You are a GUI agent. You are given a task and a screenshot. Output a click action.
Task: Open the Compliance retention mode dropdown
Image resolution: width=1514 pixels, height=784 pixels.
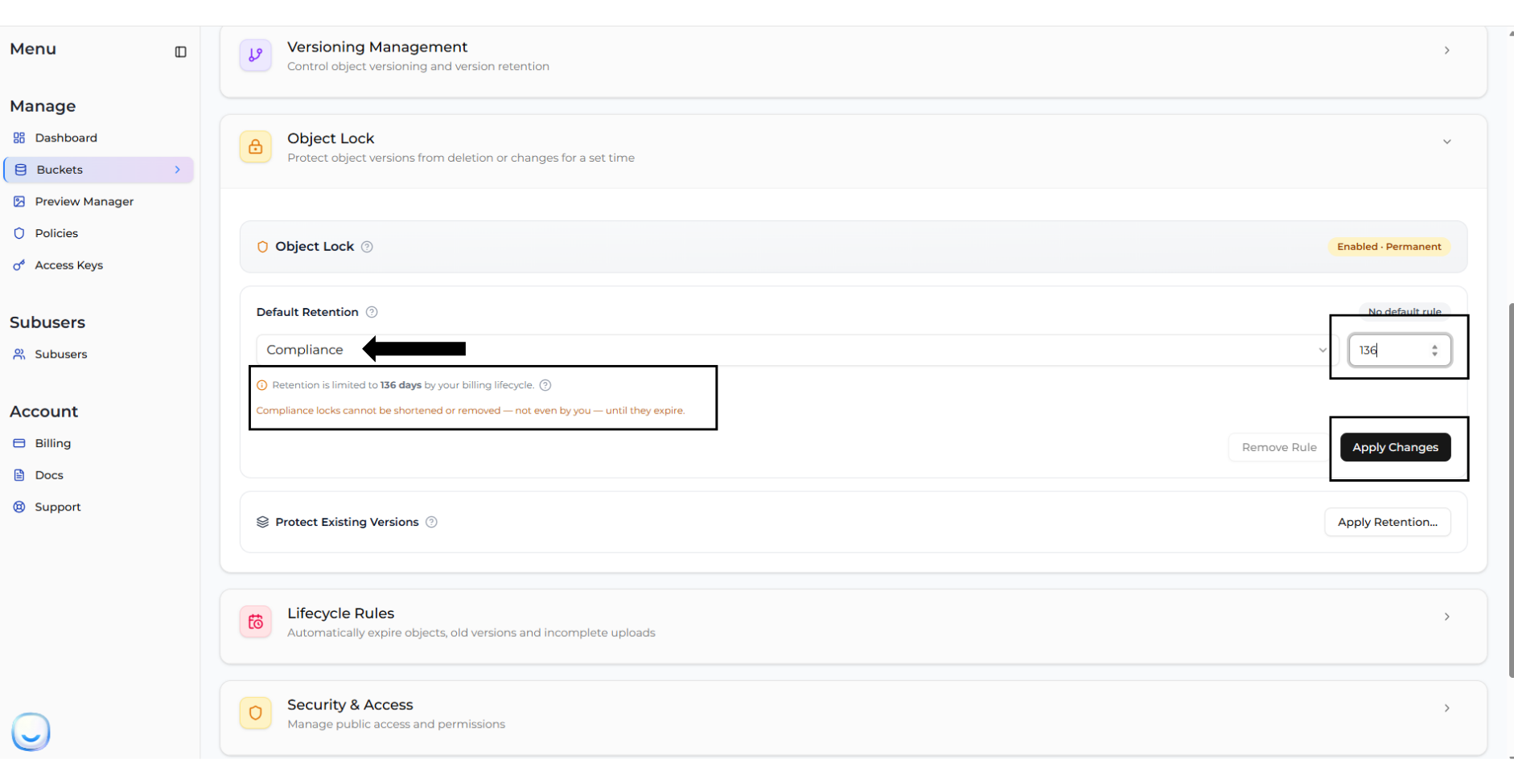[x=797, y=350]
